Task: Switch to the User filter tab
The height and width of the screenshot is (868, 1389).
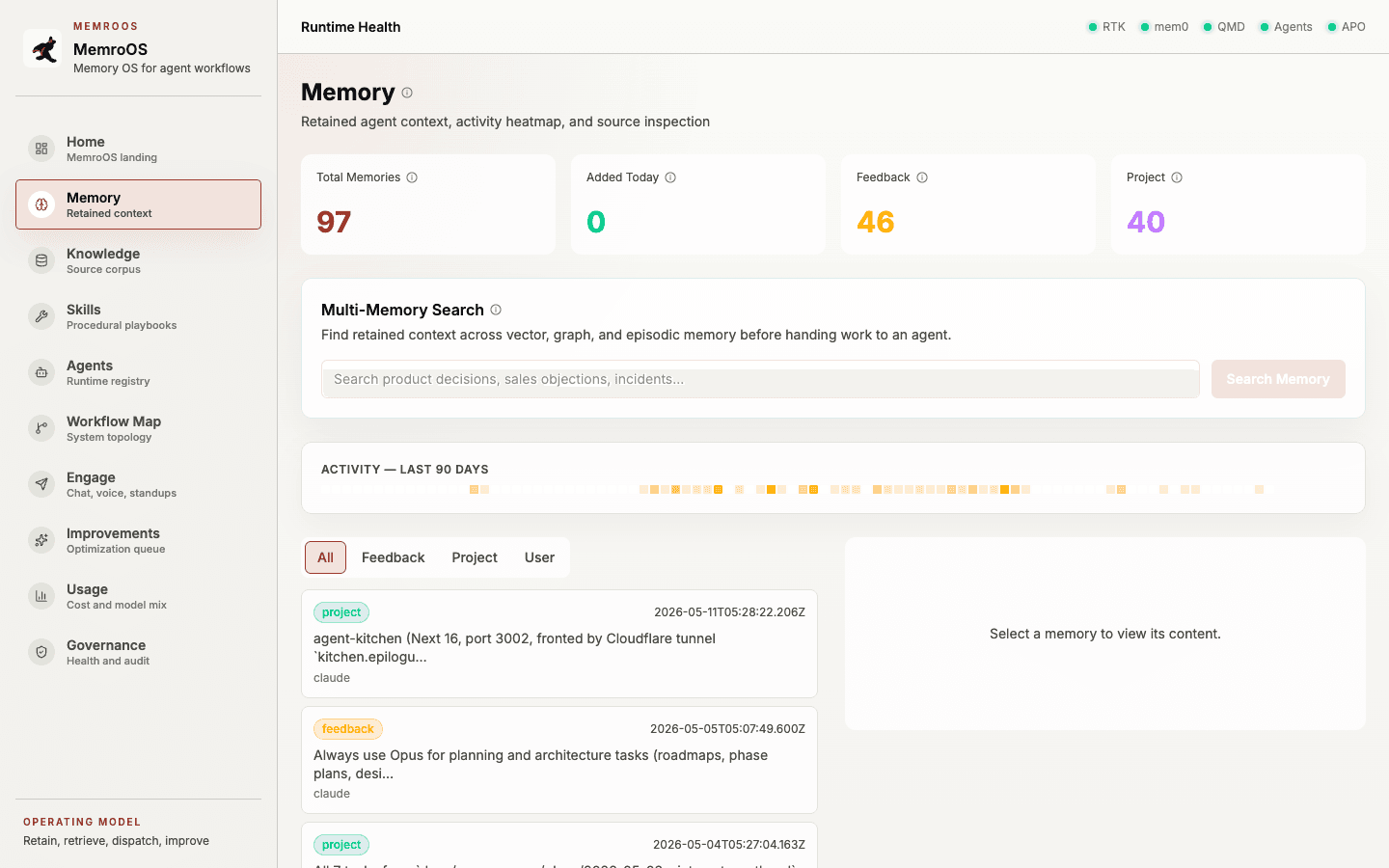Action: [x=539, y=557]
